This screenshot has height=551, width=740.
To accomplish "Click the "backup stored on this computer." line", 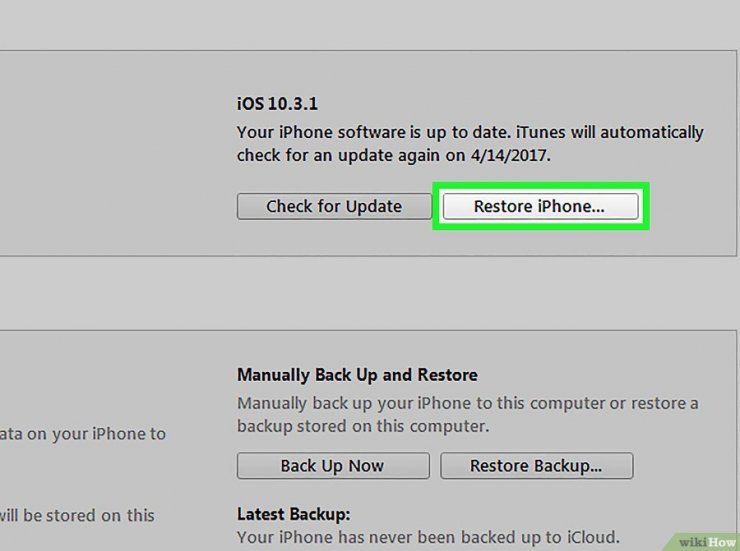I will 363,426.
